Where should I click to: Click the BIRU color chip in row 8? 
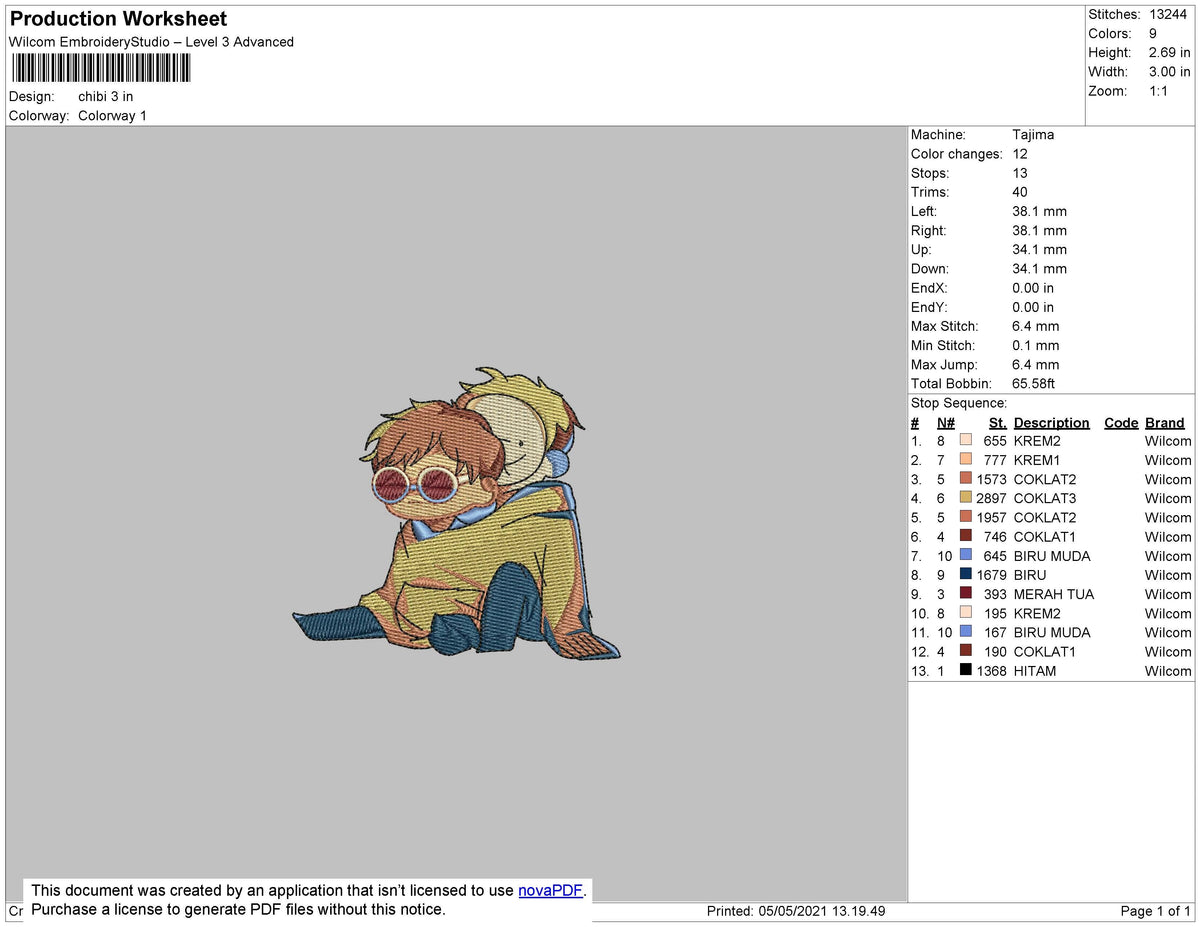point(966,575)
